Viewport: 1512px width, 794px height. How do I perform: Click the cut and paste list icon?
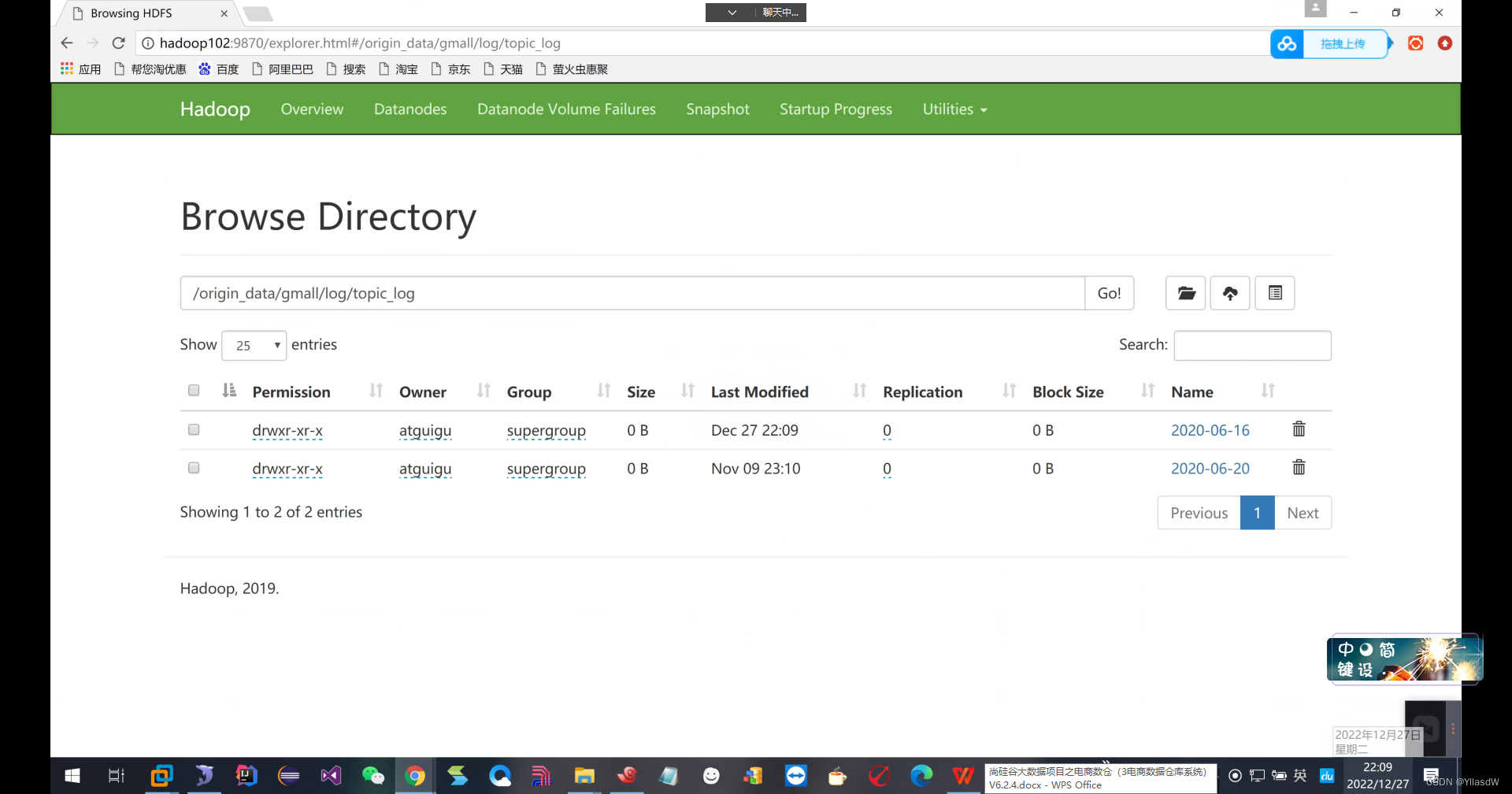[x=1275, y=293]
